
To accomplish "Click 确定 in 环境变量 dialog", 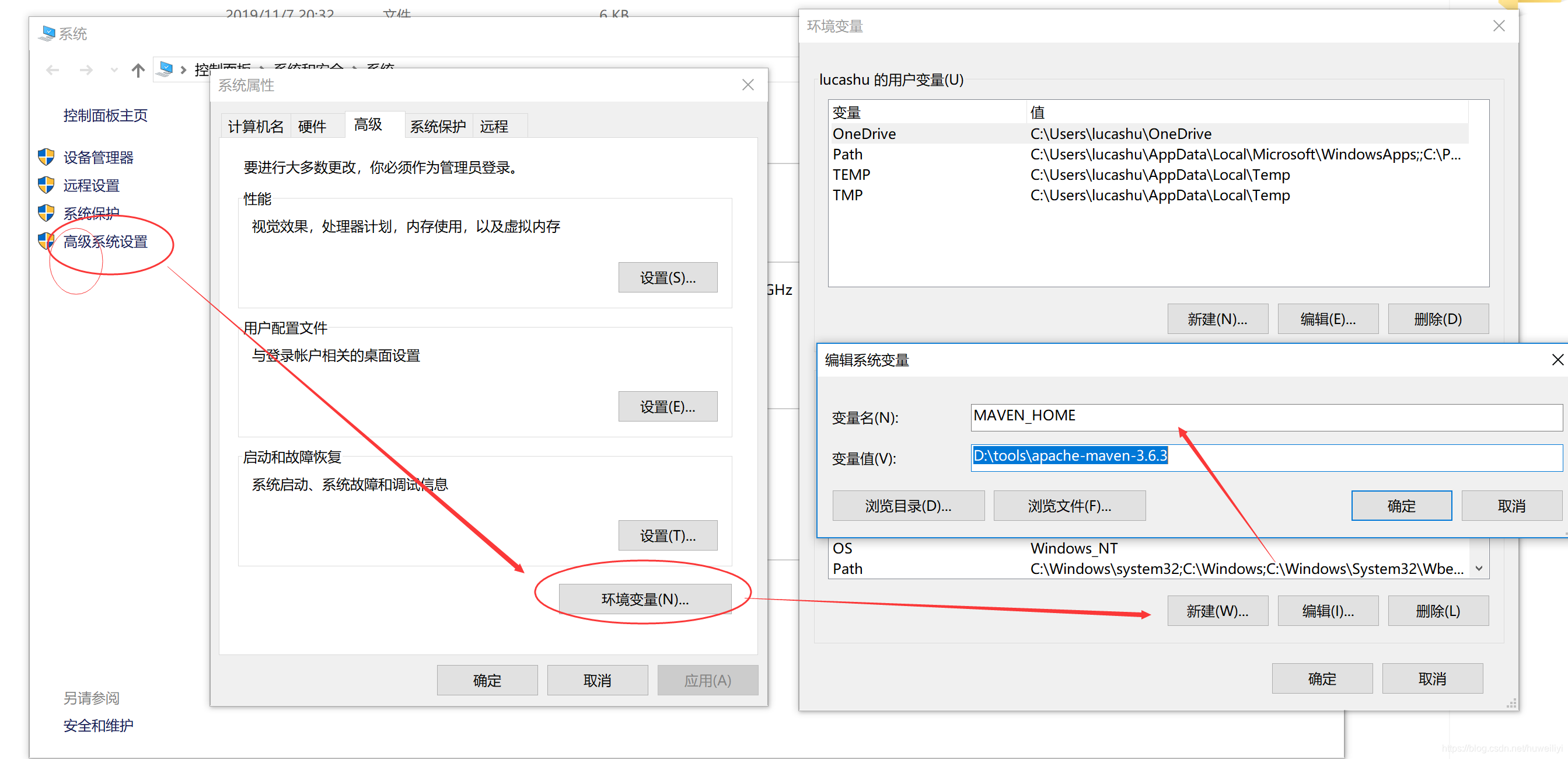I will coord(1322,678).
